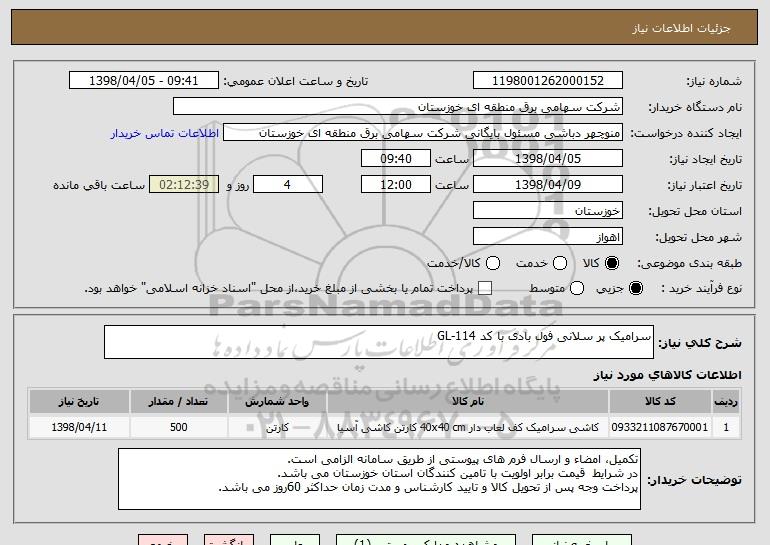Click the توضیحات خریدار text area
Screen dimensions: 770x545
(x=379, y=479)
